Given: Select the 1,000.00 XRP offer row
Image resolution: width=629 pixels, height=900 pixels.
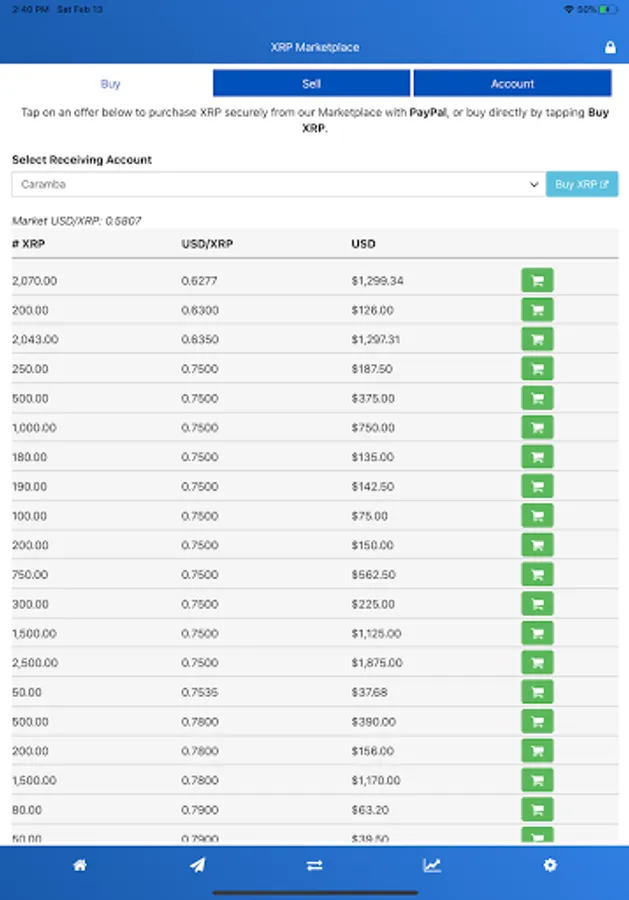Looking at the screenshot, I should [x=314, y=428].
